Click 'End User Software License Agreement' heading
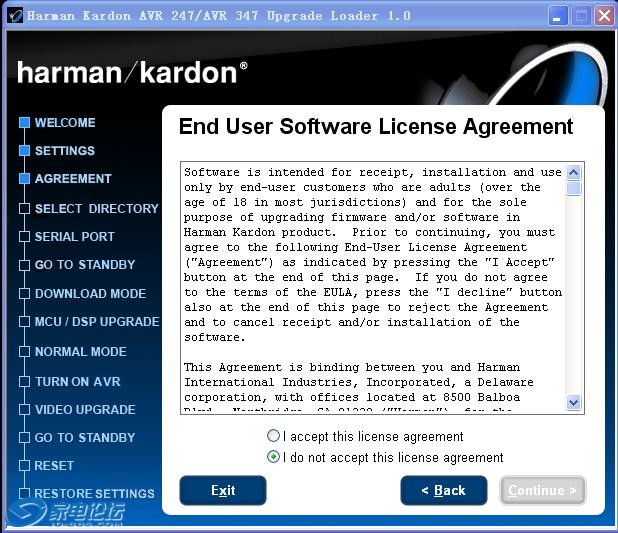The image size is (618, 533). [376, 127]
